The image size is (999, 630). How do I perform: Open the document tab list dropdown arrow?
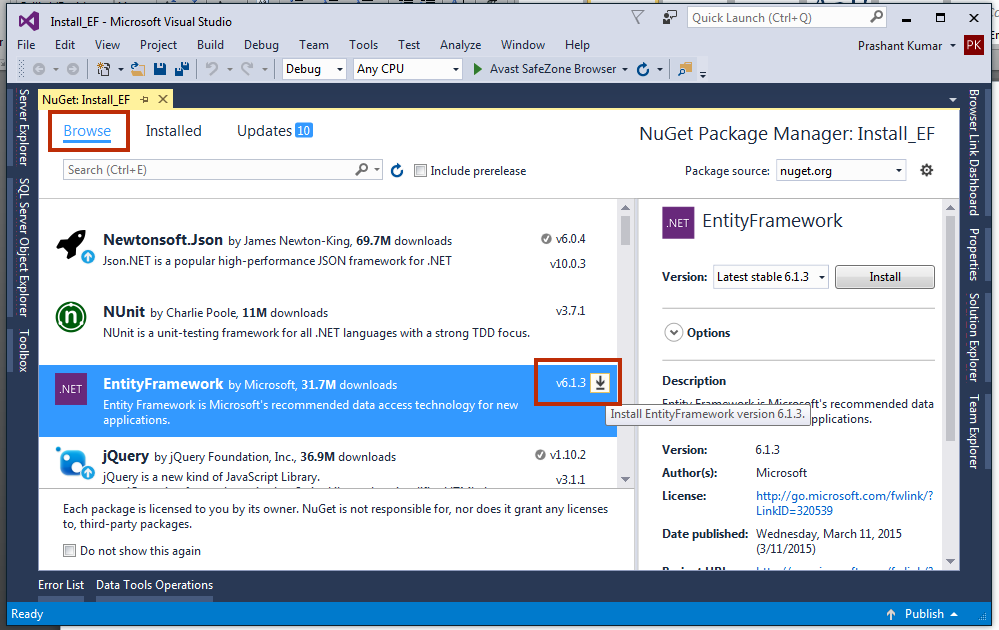[x=952, y=100]
